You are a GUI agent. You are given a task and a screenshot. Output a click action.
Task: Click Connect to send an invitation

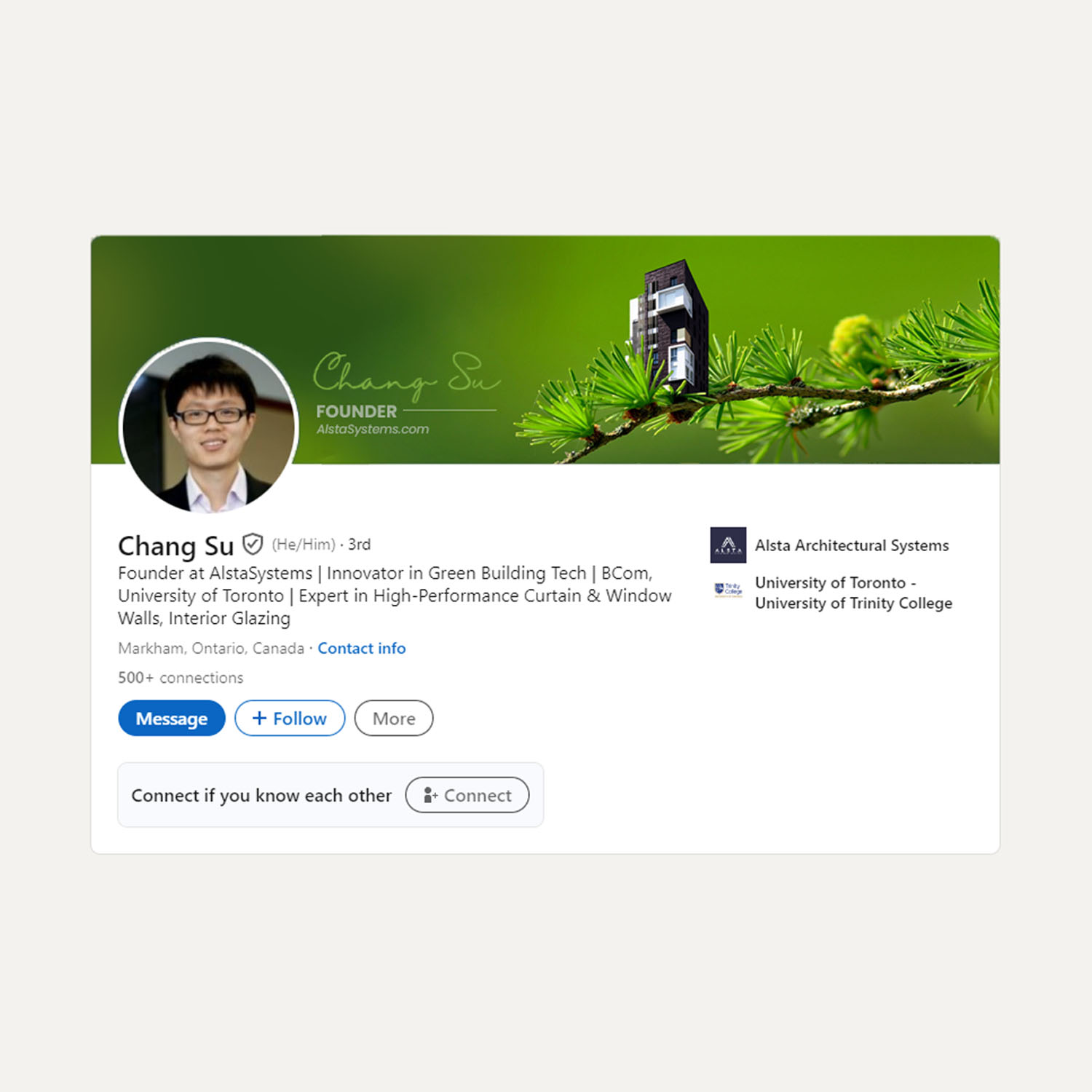pyautogui.click(x=467, y=795)
